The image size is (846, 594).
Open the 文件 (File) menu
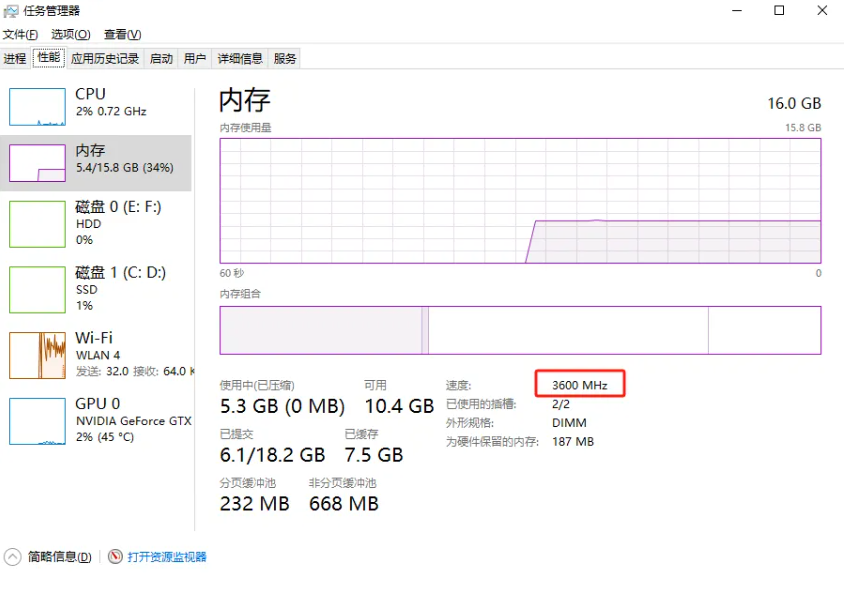(x=20, y=33)
